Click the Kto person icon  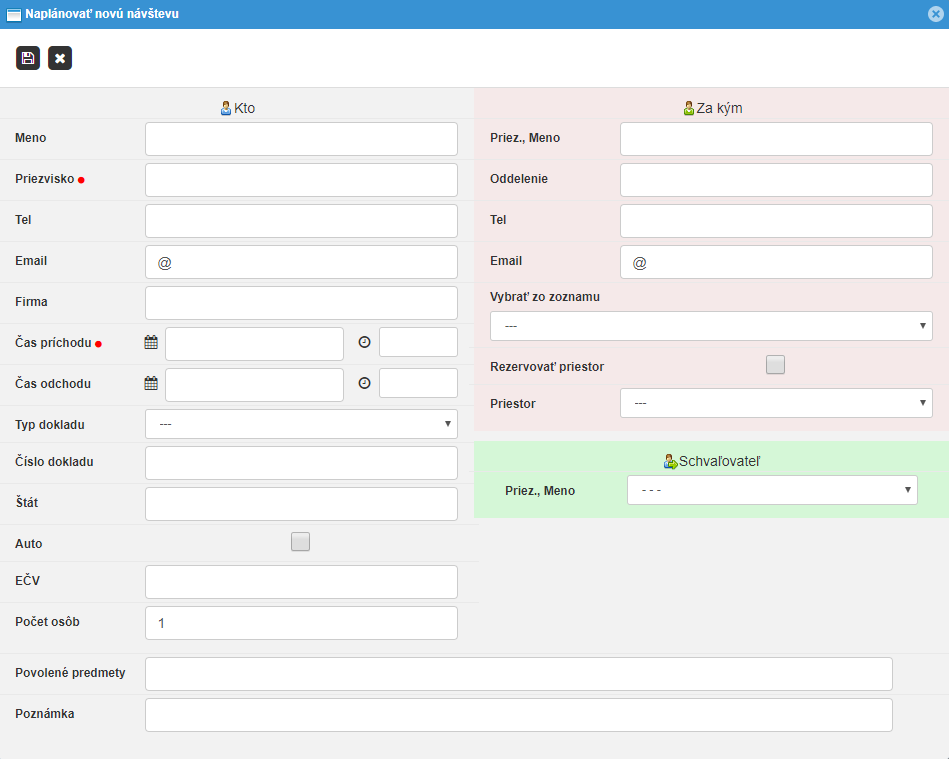[226, 108]
